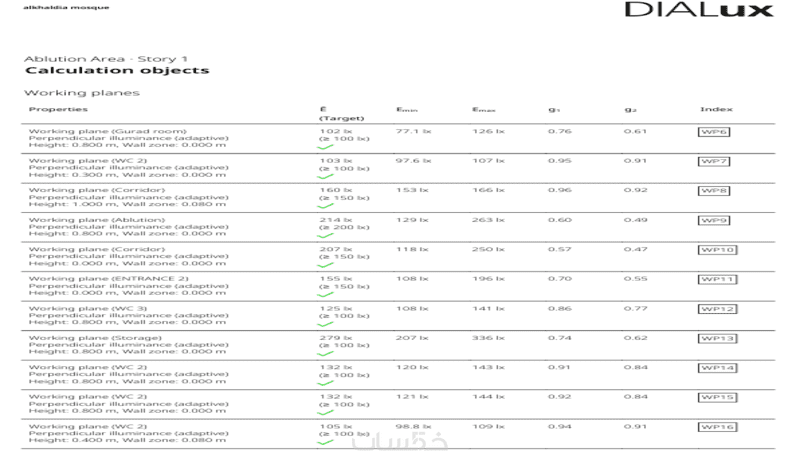Click the WP16 index badge
This screenshot has height=460, width=800.
pyautogui.click(x=717, y=426)
